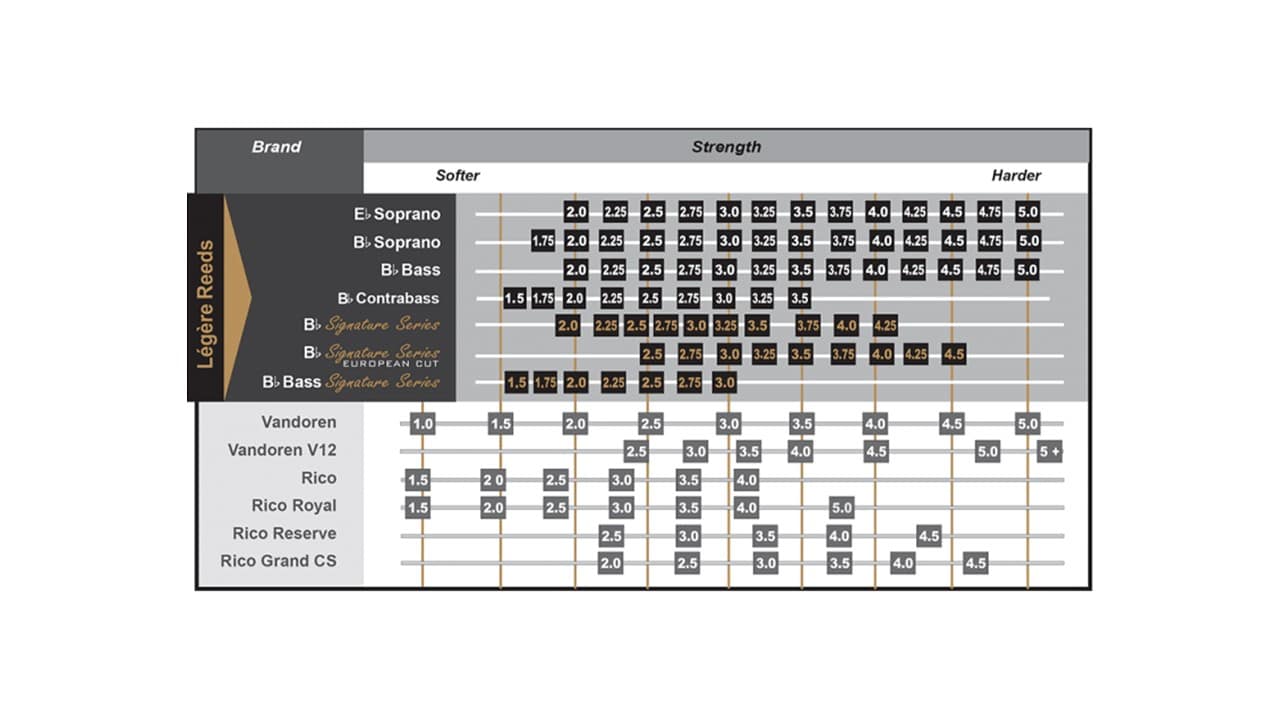Click the gold arrow beside Légère Reeds

click(237, 298)
